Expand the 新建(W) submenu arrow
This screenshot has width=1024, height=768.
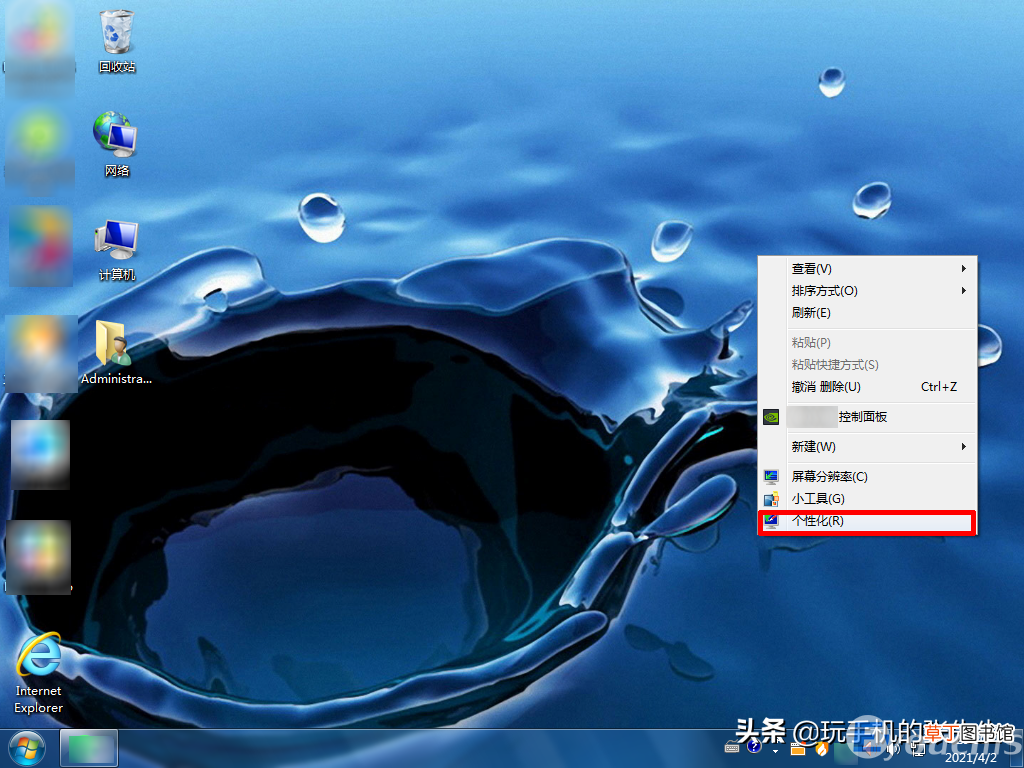963,447
